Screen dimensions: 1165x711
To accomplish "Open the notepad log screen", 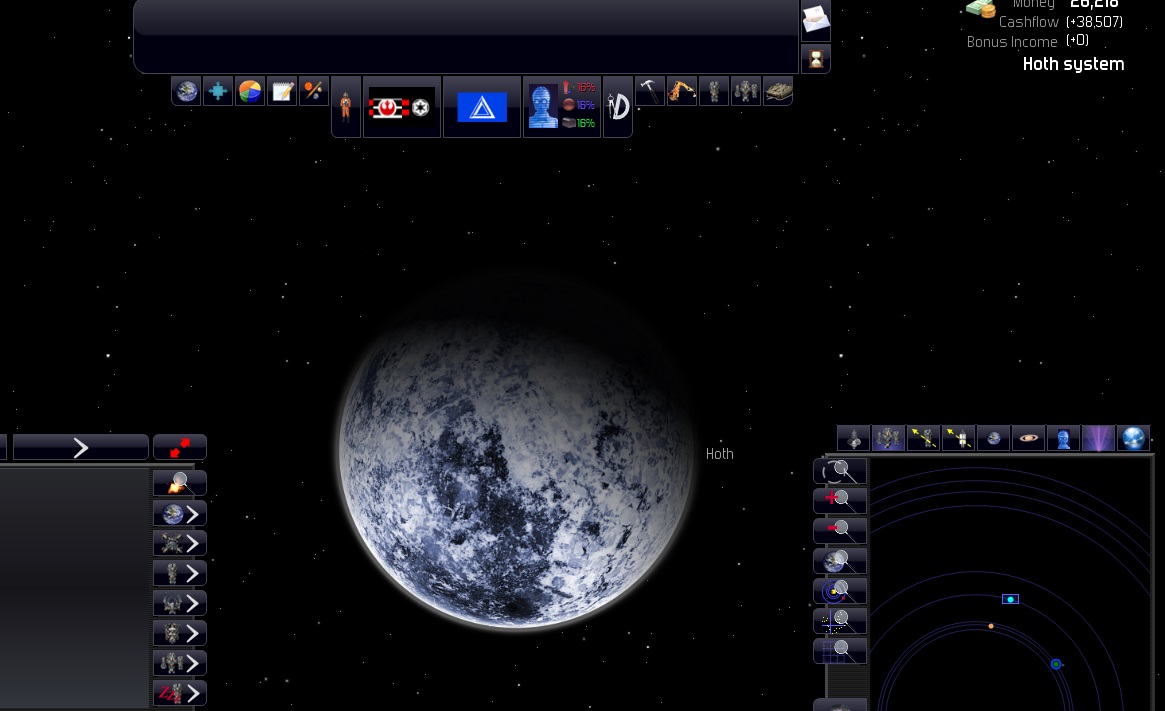I will tap(282, 91).
